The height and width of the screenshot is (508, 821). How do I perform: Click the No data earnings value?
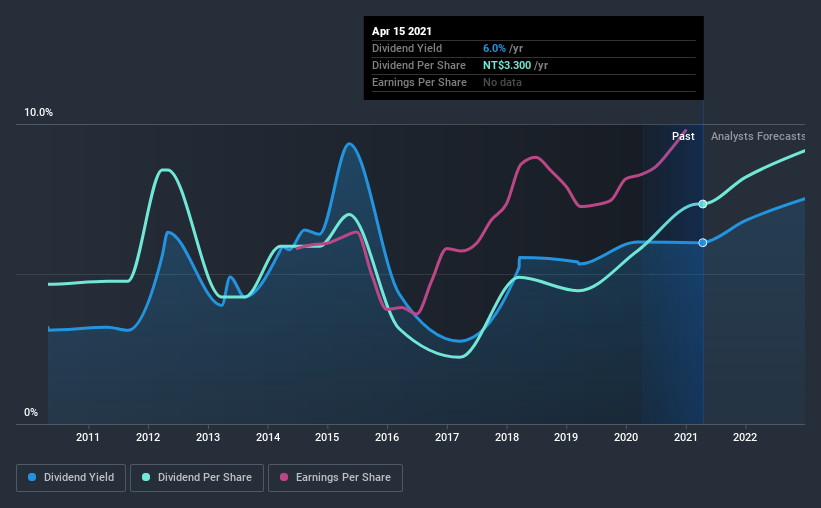click(502, 82)
